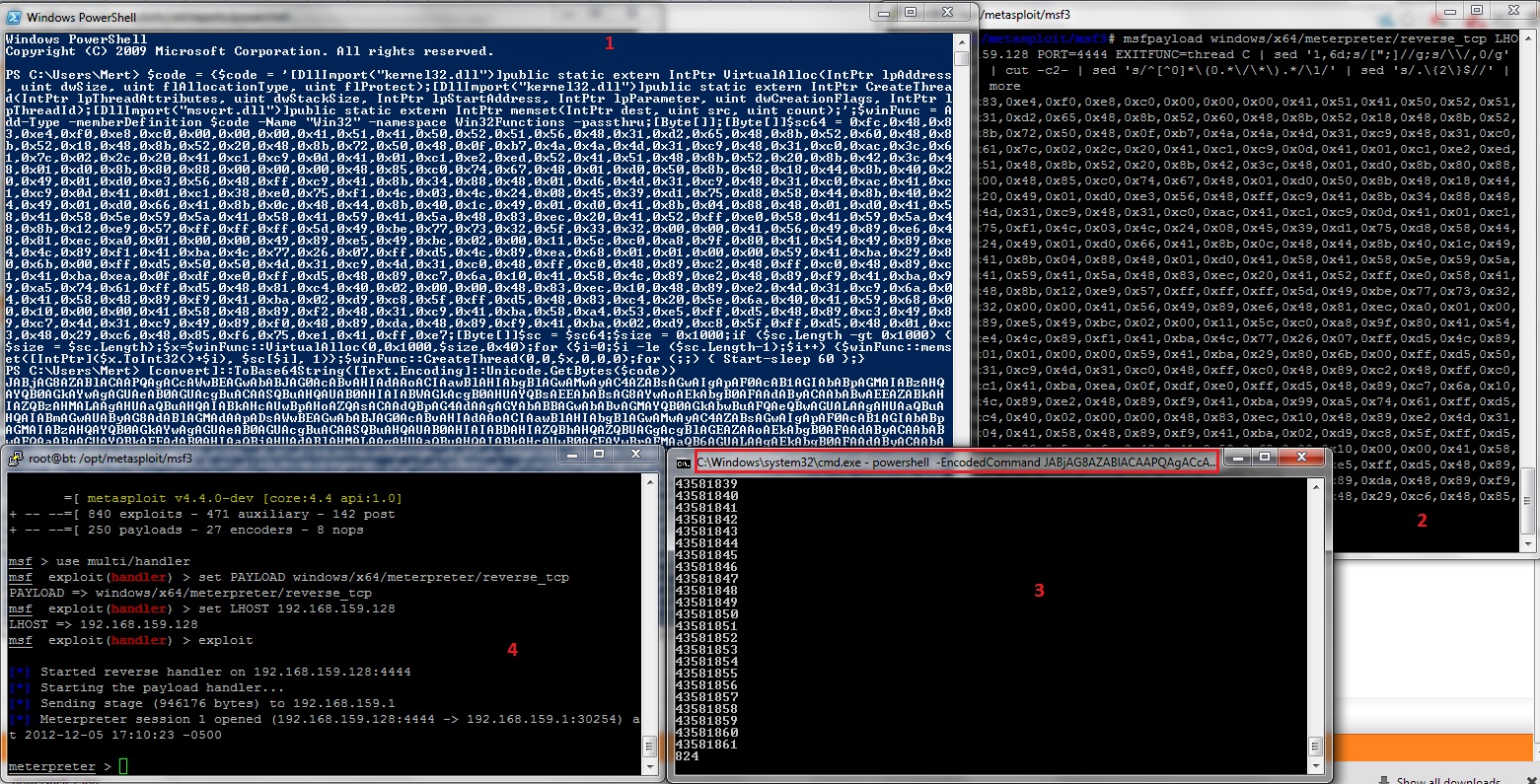Close the root@bt metasploit handler window

point(636,455)
